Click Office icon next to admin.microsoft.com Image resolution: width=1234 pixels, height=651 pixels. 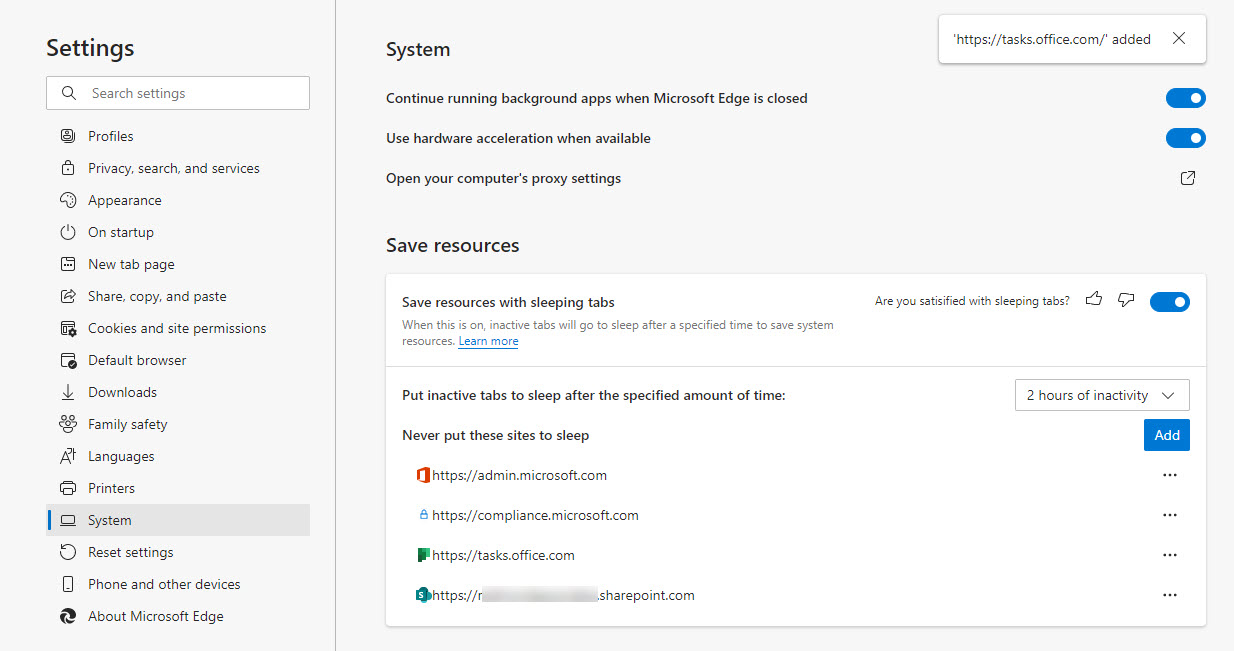tap(423, 475)
